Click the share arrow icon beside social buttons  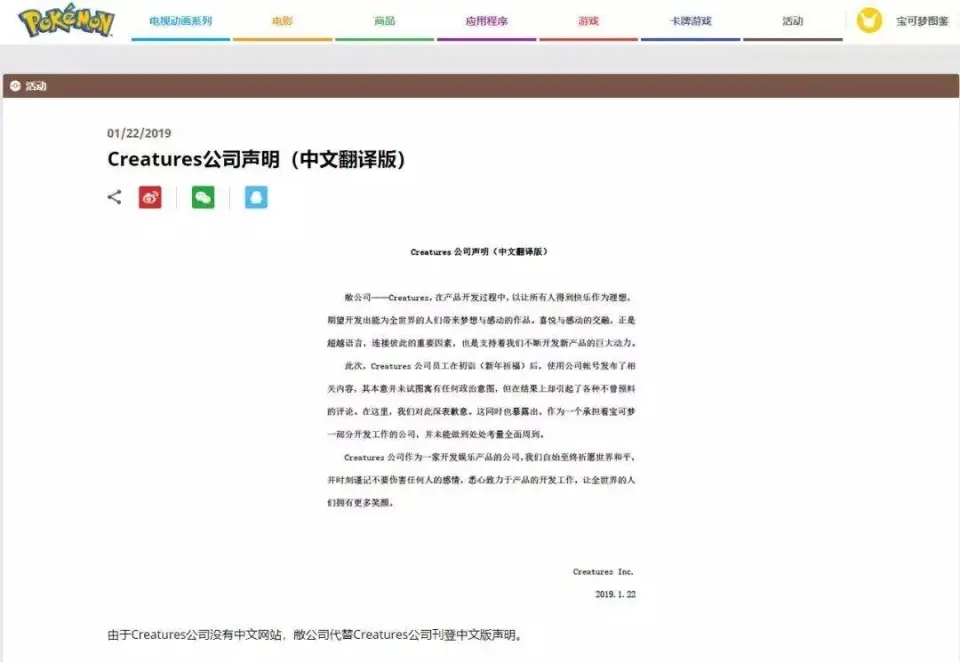(113, 197)
